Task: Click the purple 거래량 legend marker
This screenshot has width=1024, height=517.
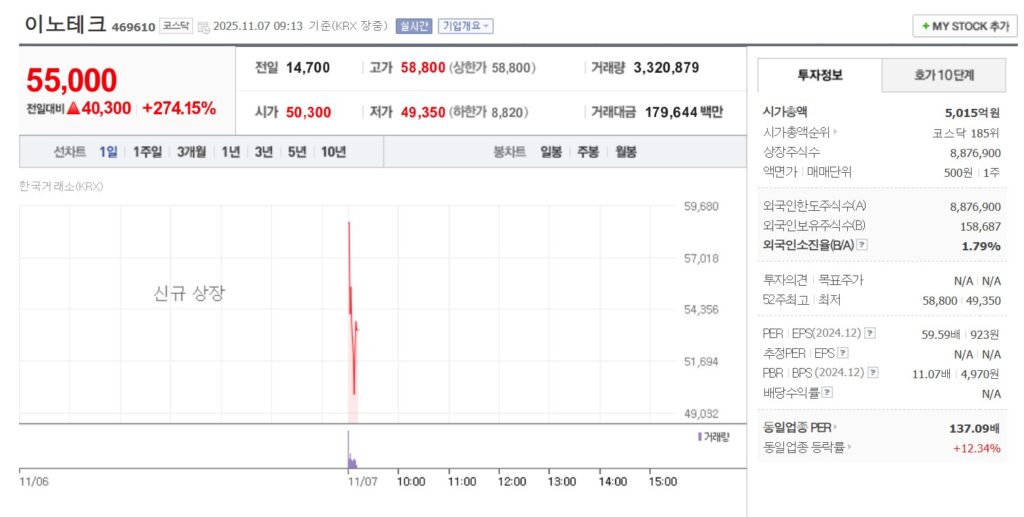Action: [x=699, y=436]
